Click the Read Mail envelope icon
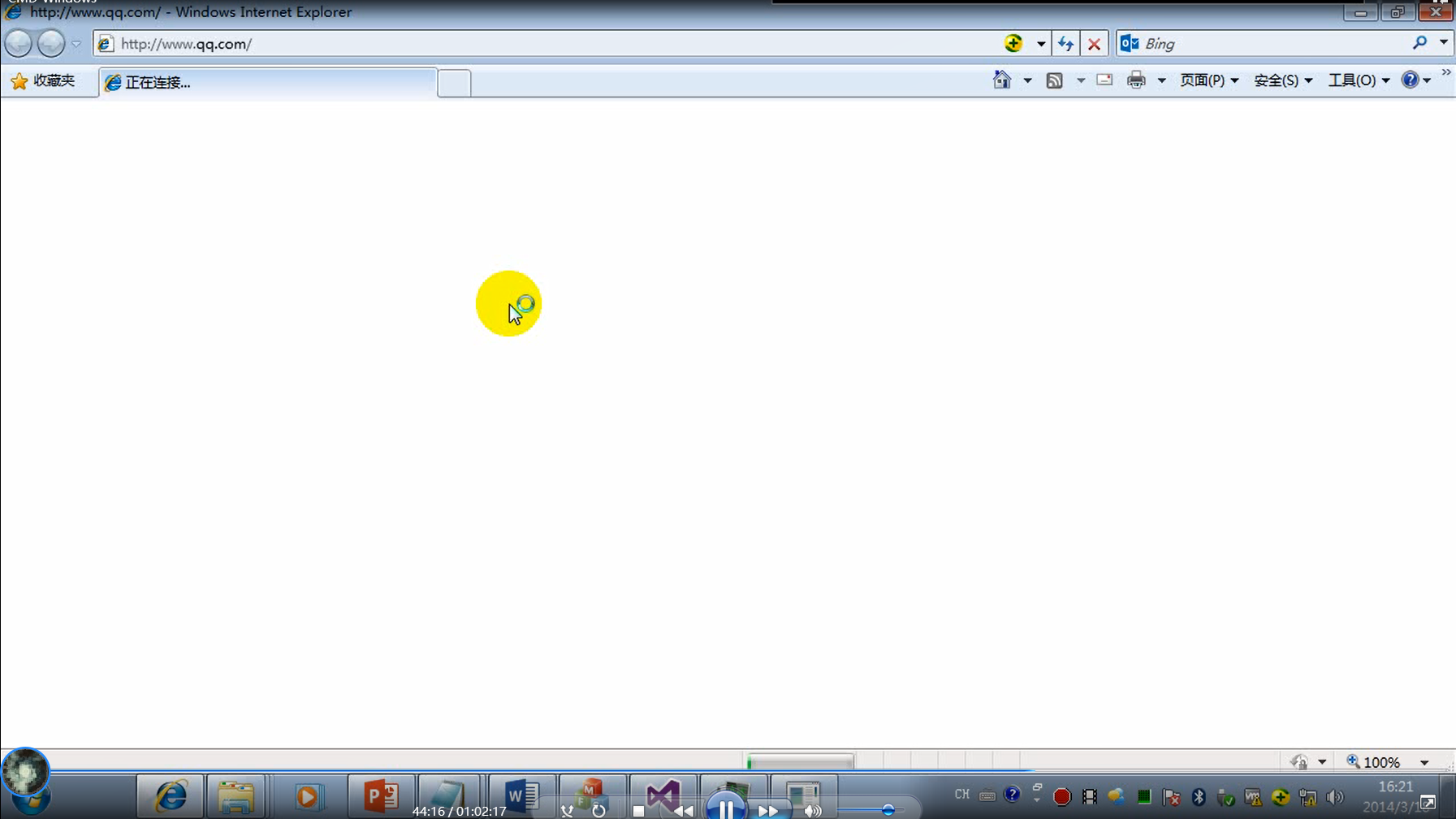The image size is (1456, 819). pos(1104,80)
